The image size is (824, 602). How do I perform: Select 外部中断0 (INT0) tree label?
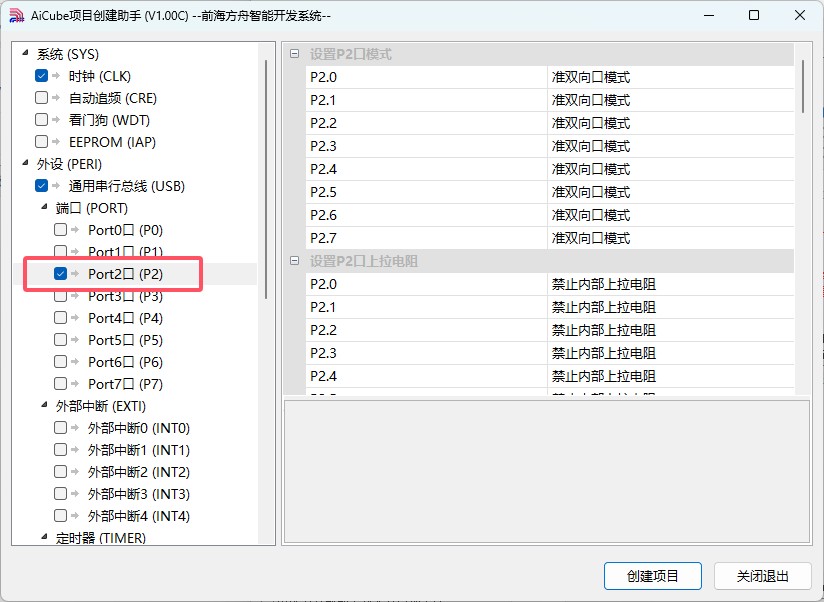[139, 428]
